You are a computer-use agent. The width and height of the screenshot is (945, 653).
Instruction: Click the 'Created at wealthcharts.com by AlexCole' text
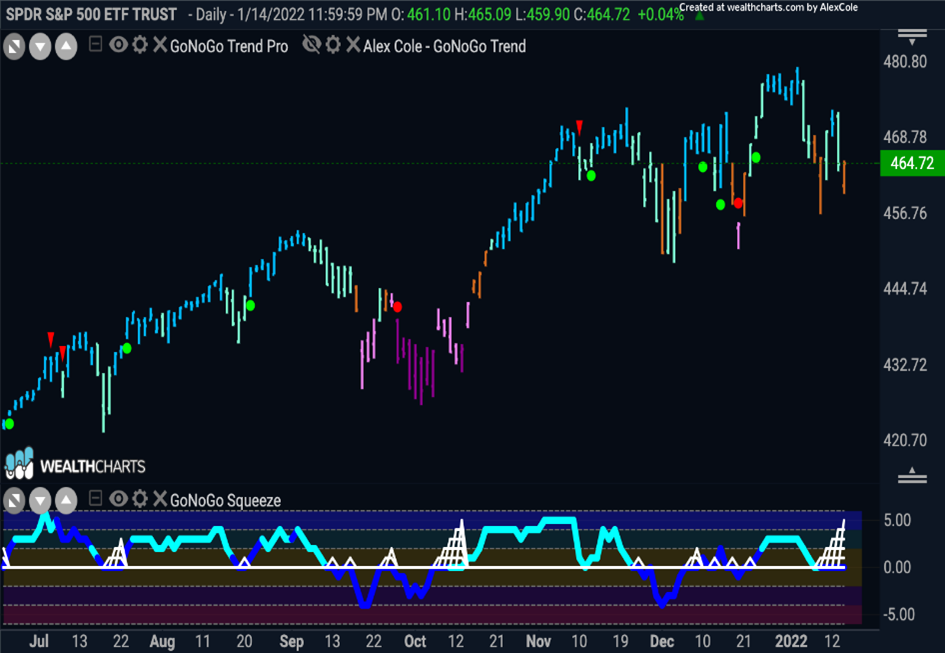point(768,7)
